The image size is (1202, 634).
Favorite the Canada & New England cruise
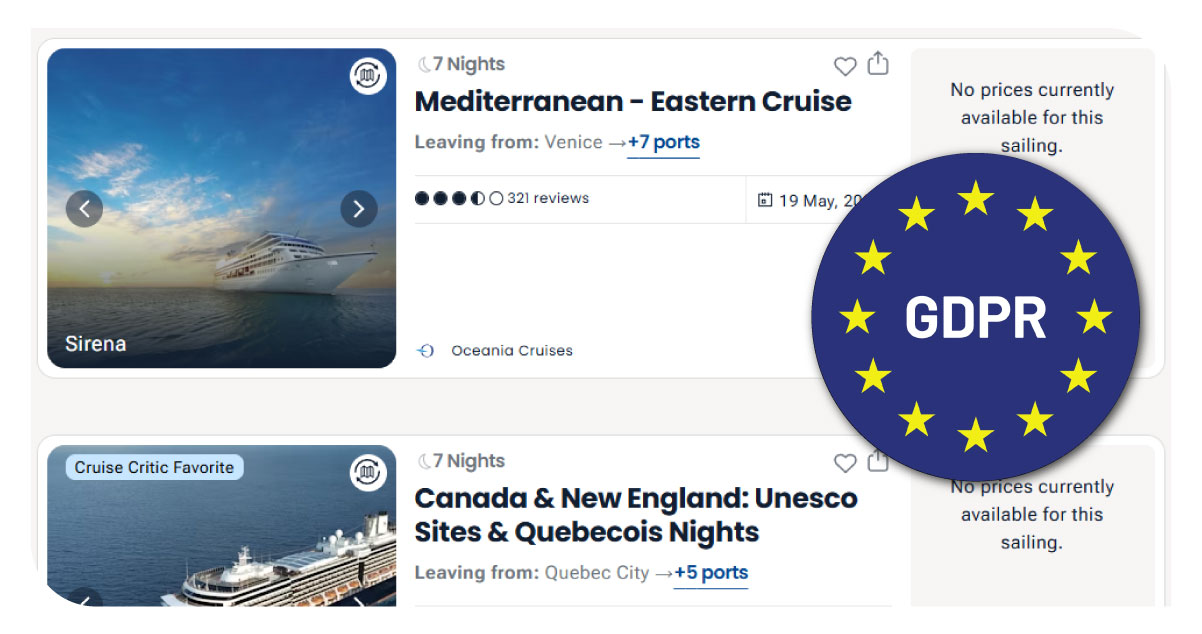click(845, 463)
